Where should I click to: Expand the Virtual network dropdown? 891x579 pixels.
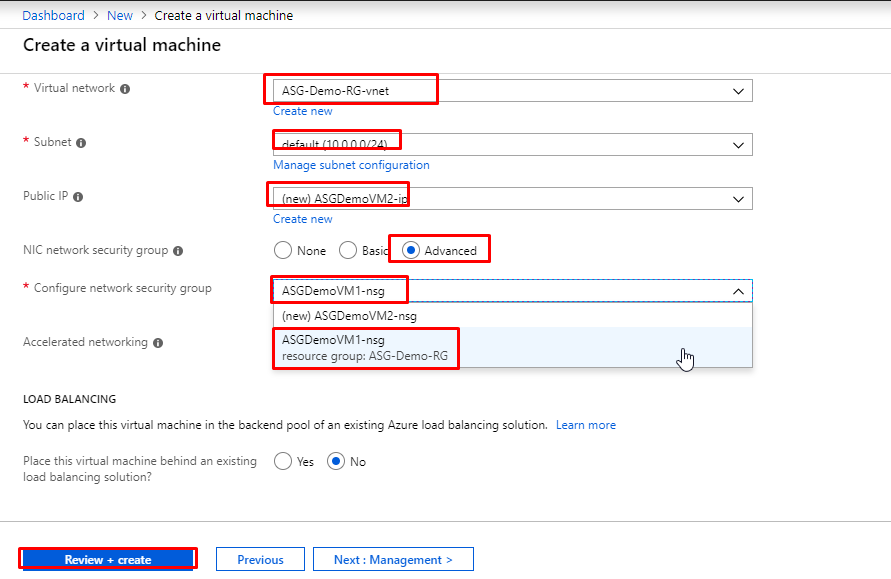pyautogui.click(x=738, y=91)
